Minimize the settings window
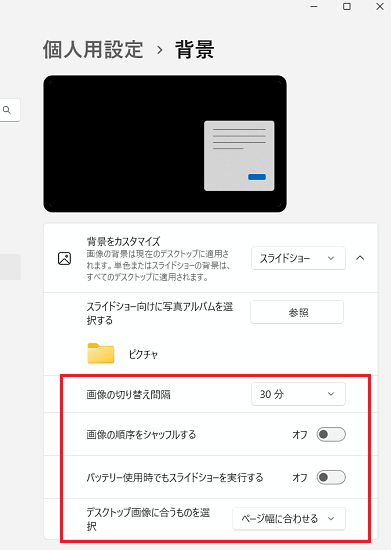The width and height of the screenshot is (391, 550). (x=314, y=6)
